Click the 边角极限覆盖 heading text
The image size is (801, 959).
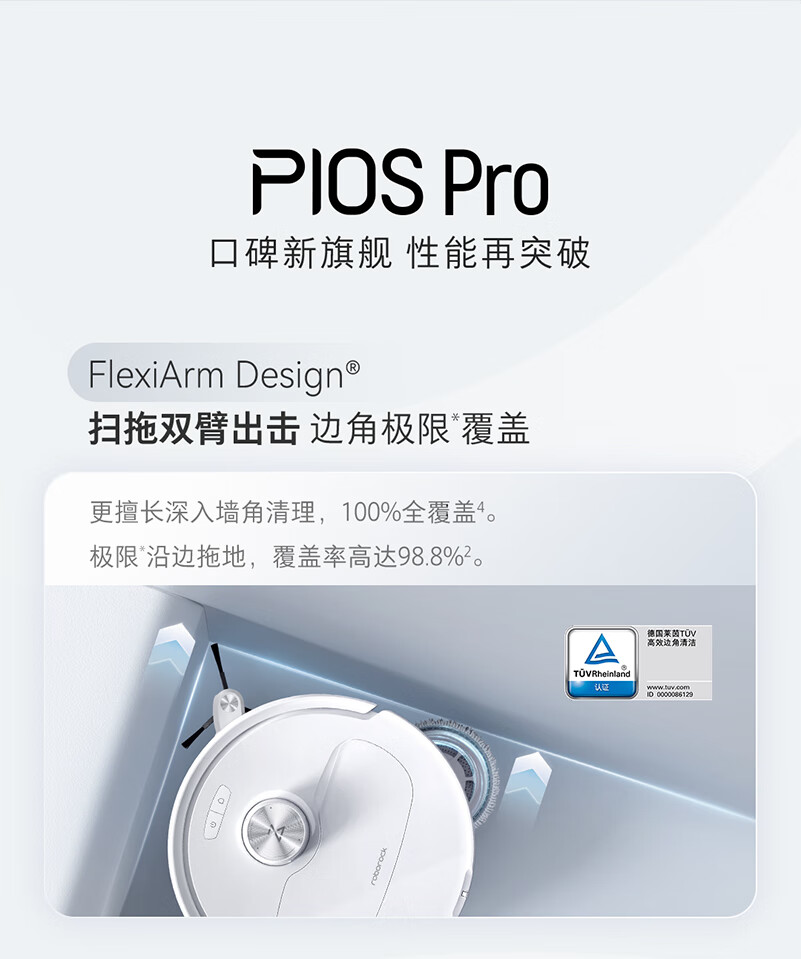point(419,429)
